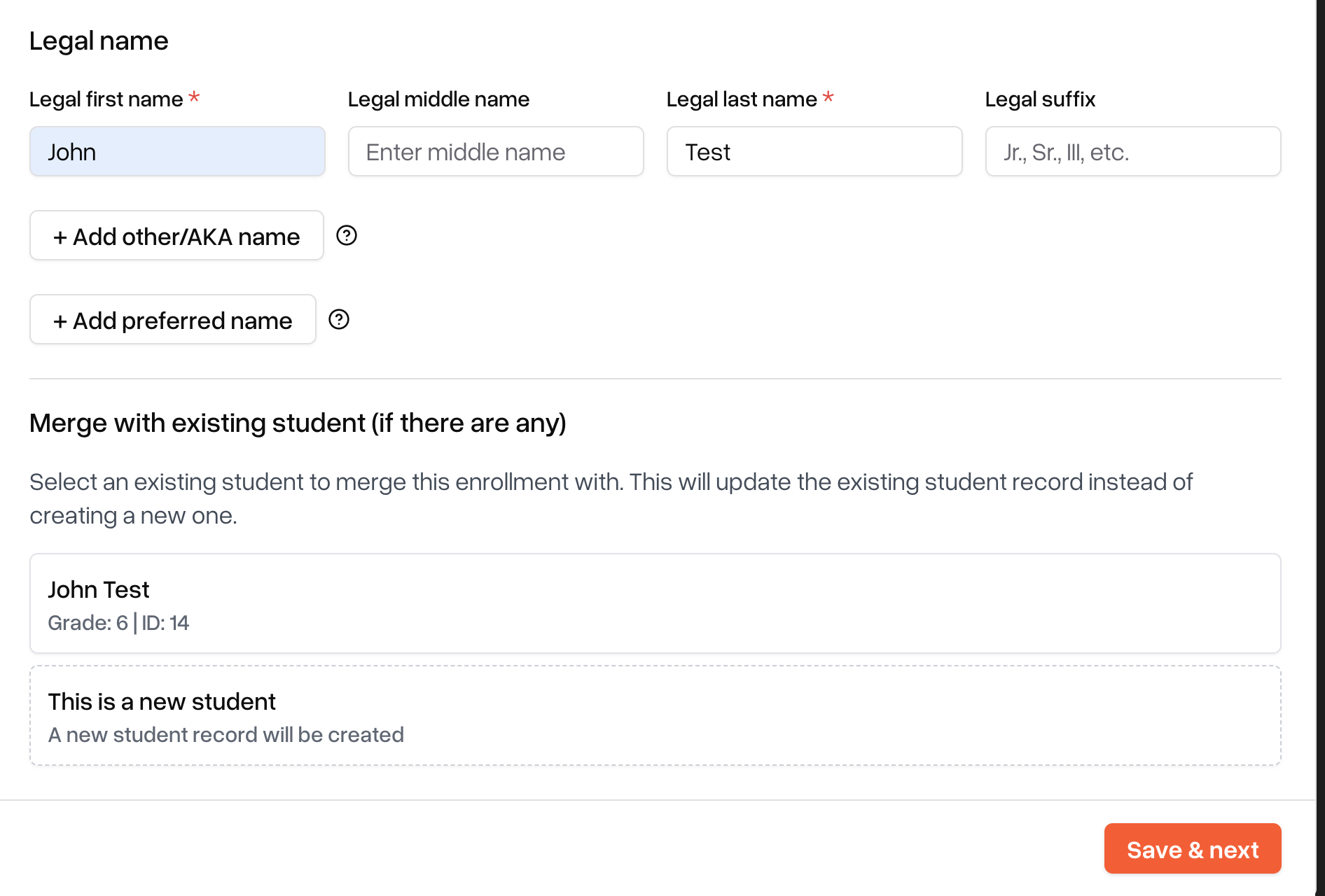Click the Grade: 6 | ID: 14 text
This screenshot has height=896, width=1325.
click(118, 623)
